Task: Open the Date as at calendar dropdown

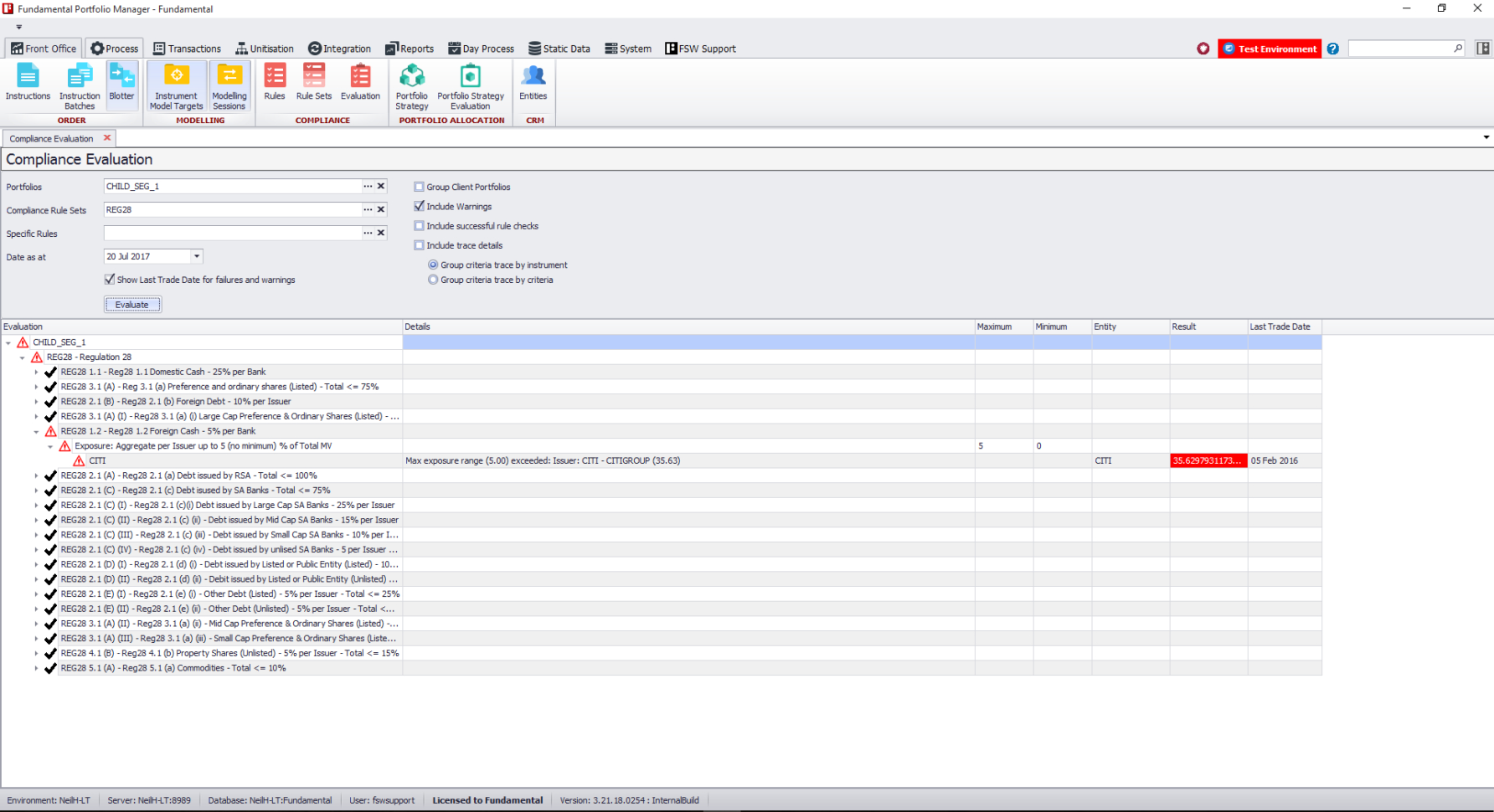Action: (196, 256)
